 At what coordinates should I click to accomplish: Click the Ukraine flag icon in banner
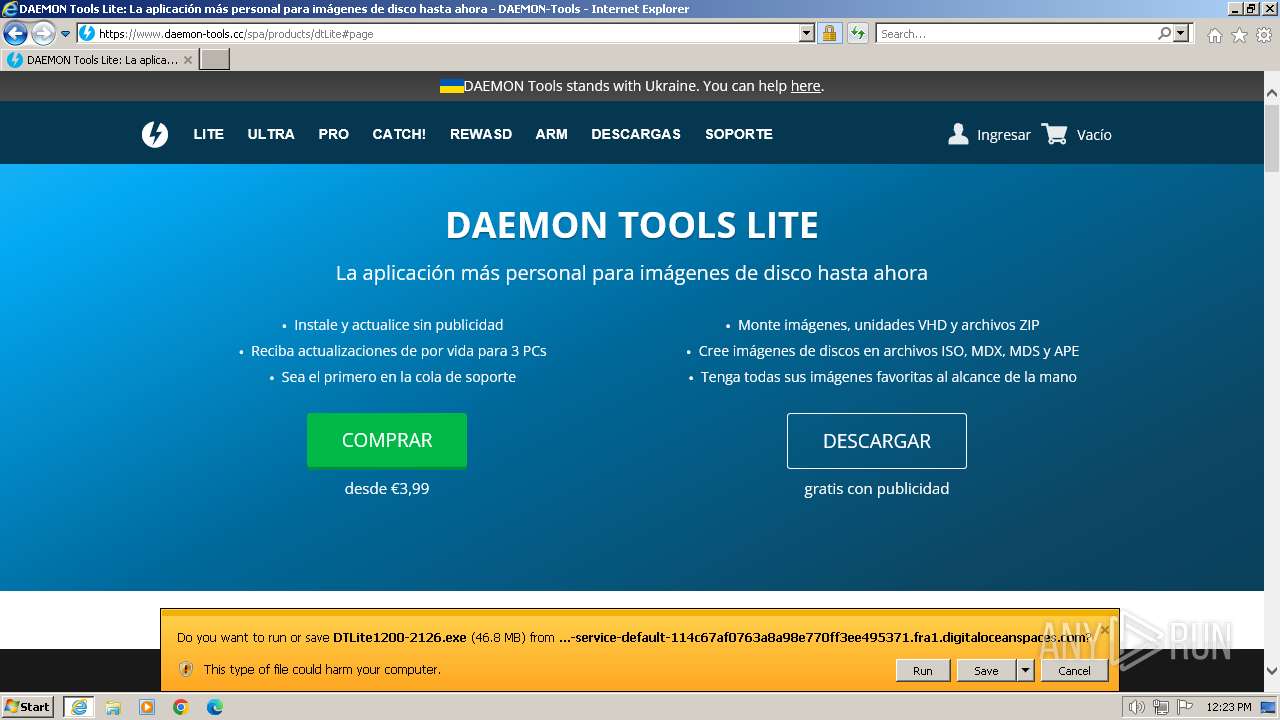451,86
